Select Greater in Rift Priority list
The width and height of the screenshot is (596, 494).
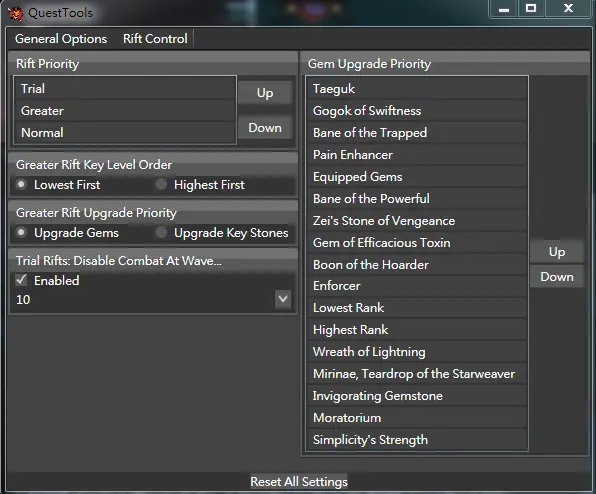125,111
